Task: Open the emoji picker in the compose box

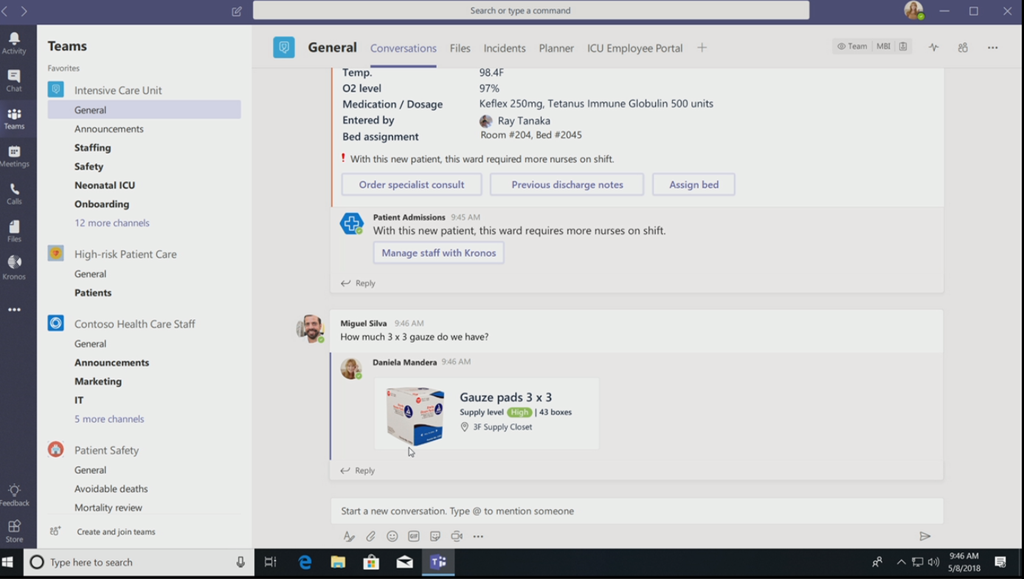Action: point(392,537)
